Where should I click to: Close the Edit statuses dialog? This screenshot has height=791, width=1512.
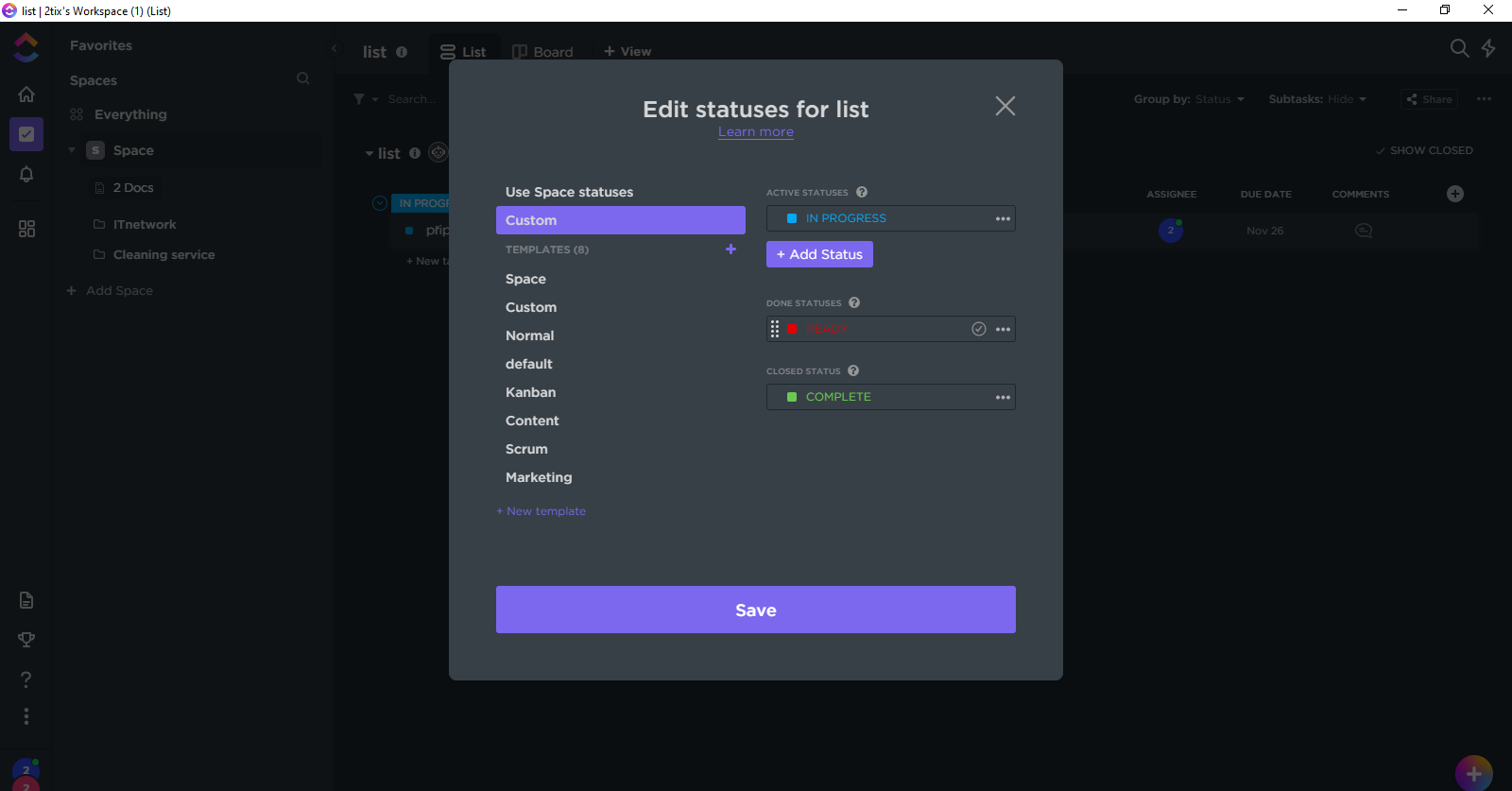1005,106
